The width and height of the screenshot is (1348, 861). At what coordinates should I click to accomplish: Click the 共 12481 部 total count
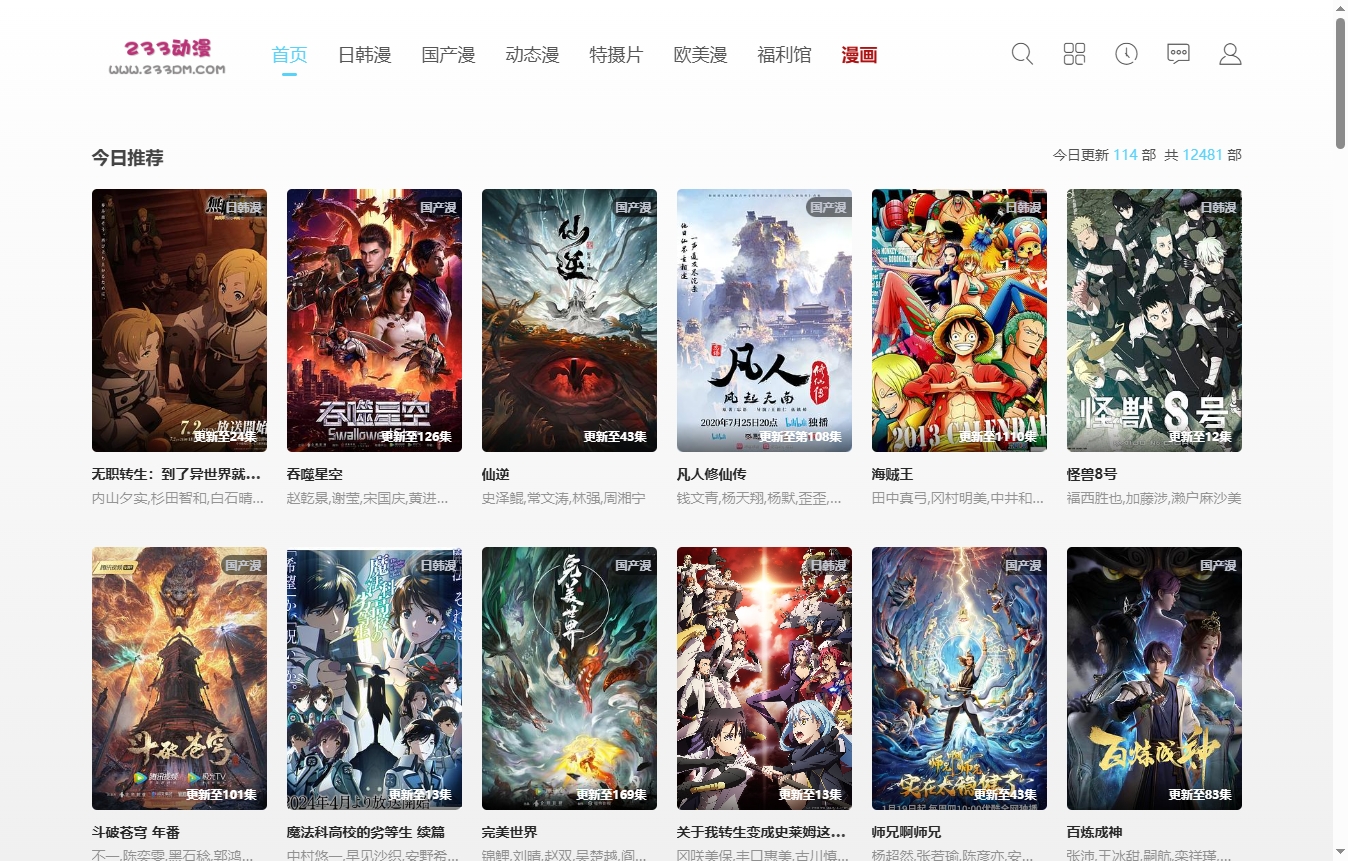[1203, 155]
